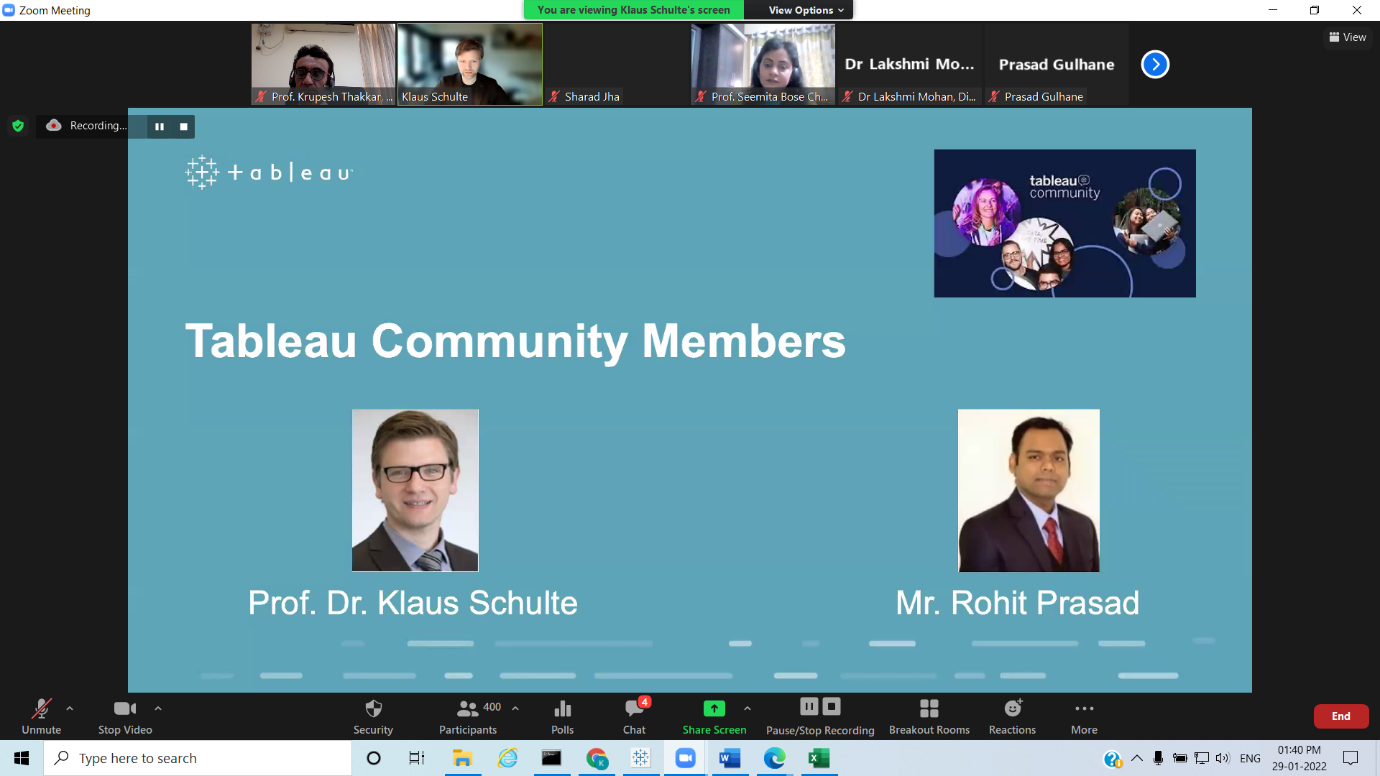Click the Tableau Community banner image
1380x776 pixels.
(x=1065, y=223)
